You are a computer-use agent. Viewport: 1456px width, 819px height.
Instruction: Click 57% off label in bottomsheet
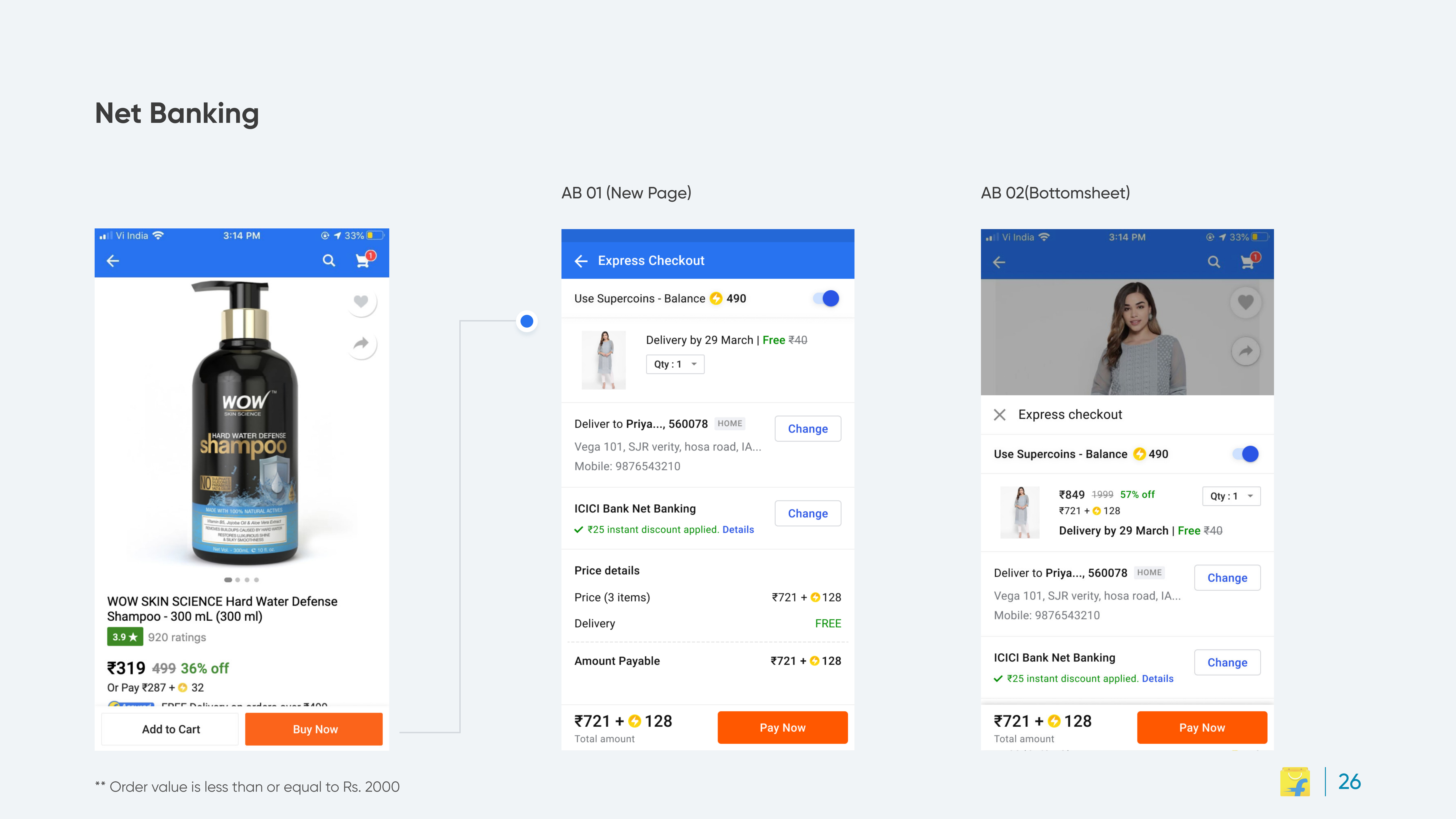pos(1137,495)
